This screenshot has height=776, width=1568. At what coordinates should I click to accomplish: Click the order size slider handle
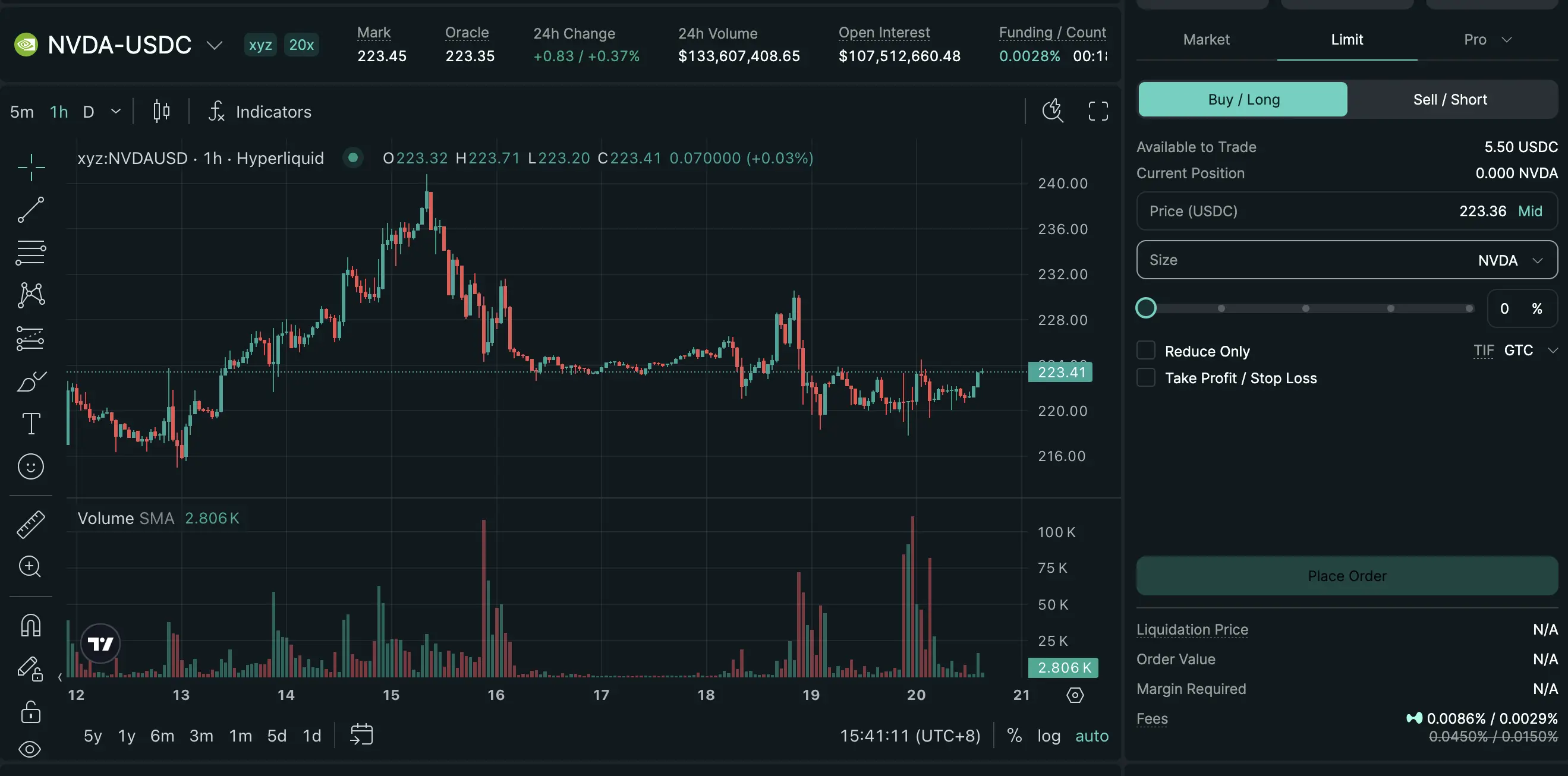[x=1145, y=308]
